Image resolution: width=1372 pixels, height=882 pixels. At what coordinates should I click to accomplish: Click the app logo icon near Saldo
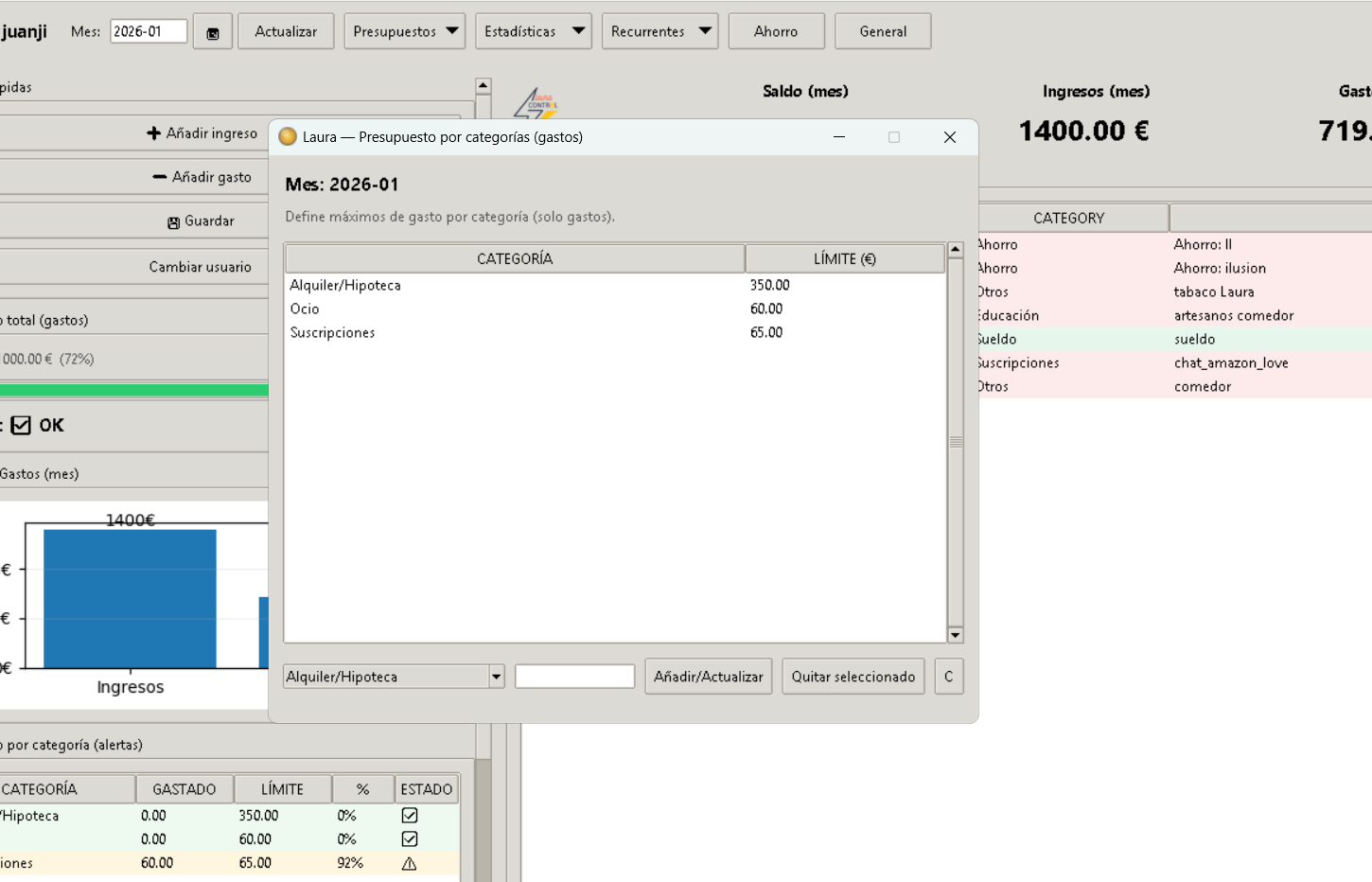click(536, 102)
